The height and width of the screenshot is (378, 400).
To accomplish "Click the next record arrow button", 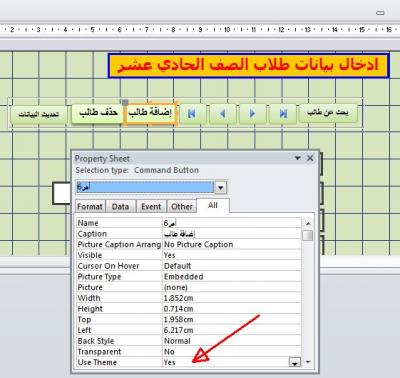I will pyautogui.click(x=252, y=114).
